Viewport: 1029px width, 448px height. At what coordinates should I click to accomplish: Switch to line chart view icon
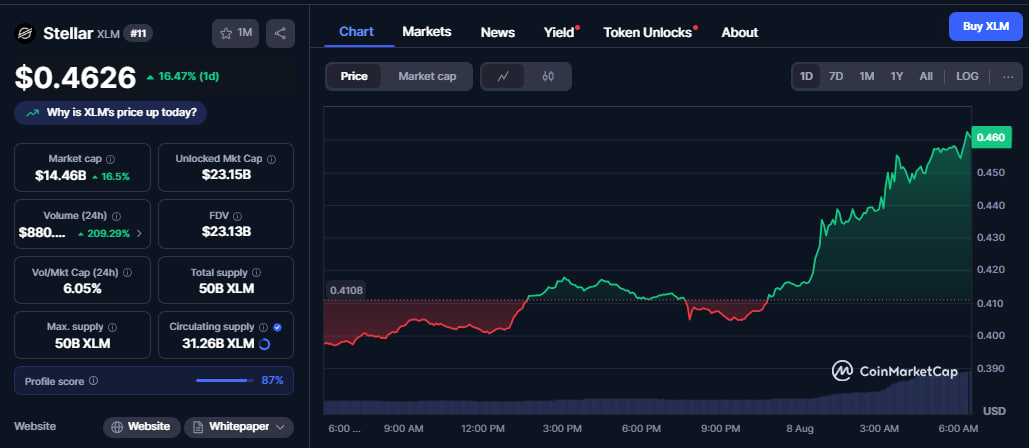click(503, 76)
